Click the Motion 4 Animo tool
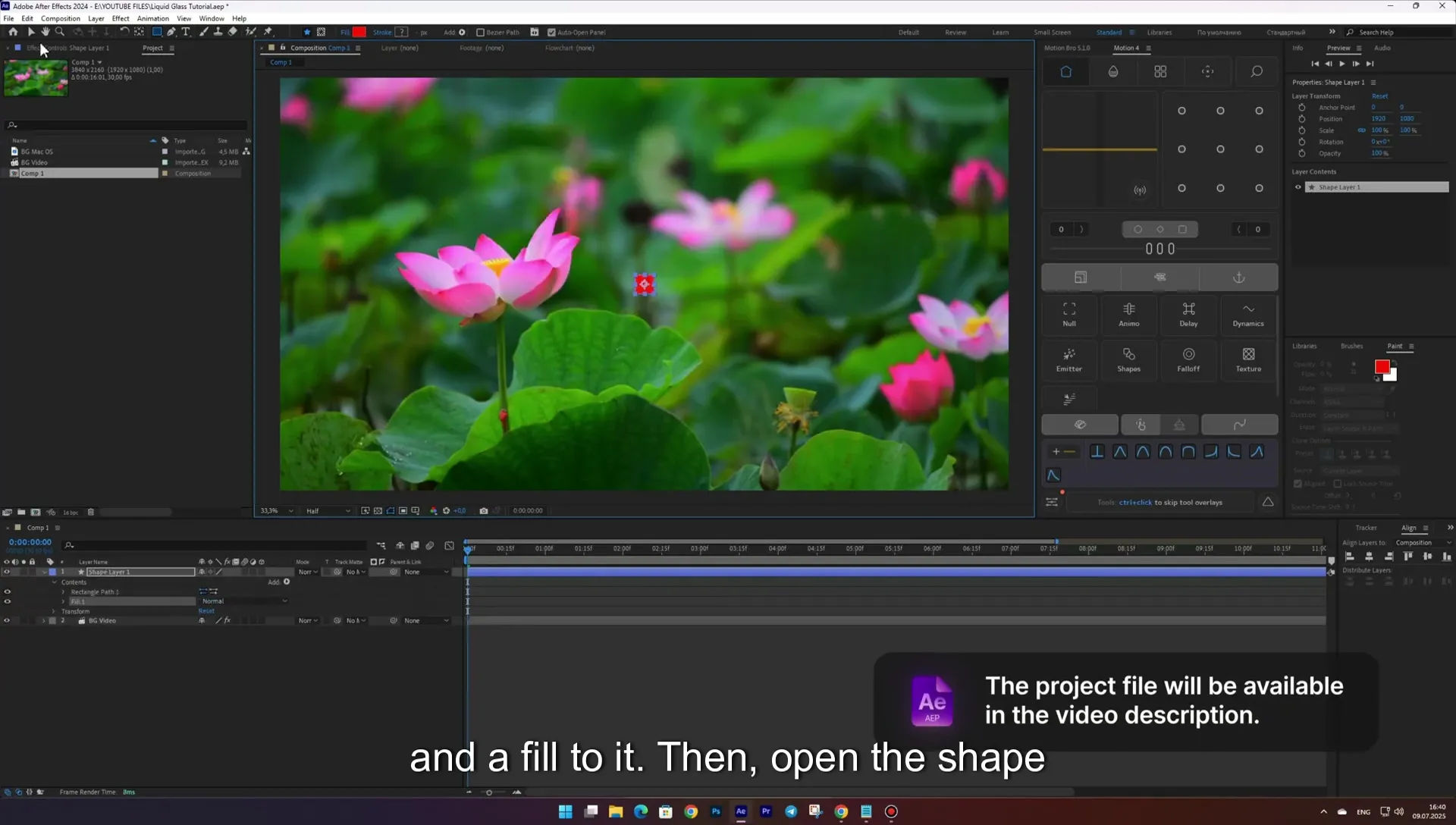 coord(1129,314)
